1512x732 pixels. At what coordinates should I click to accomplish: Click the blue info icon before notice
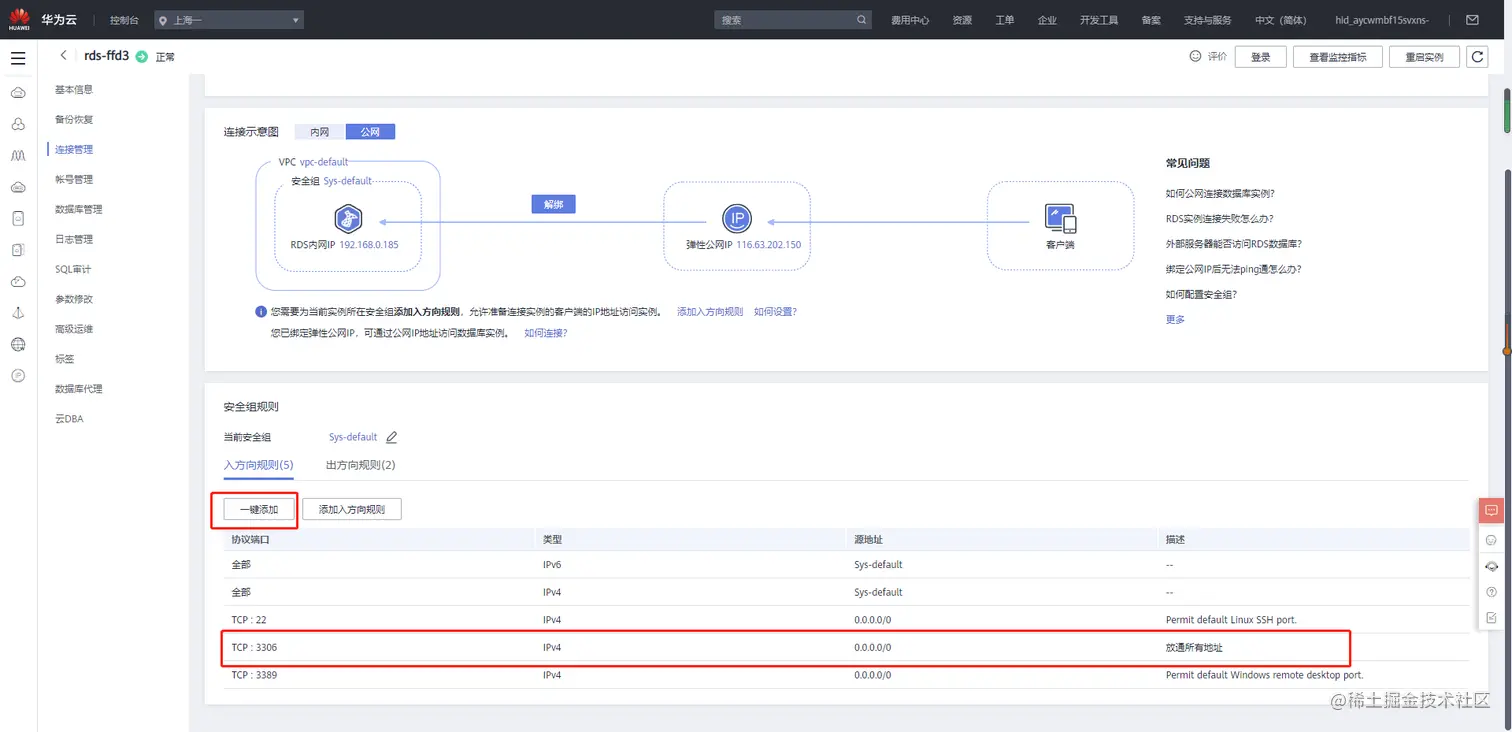pos(261,312)
